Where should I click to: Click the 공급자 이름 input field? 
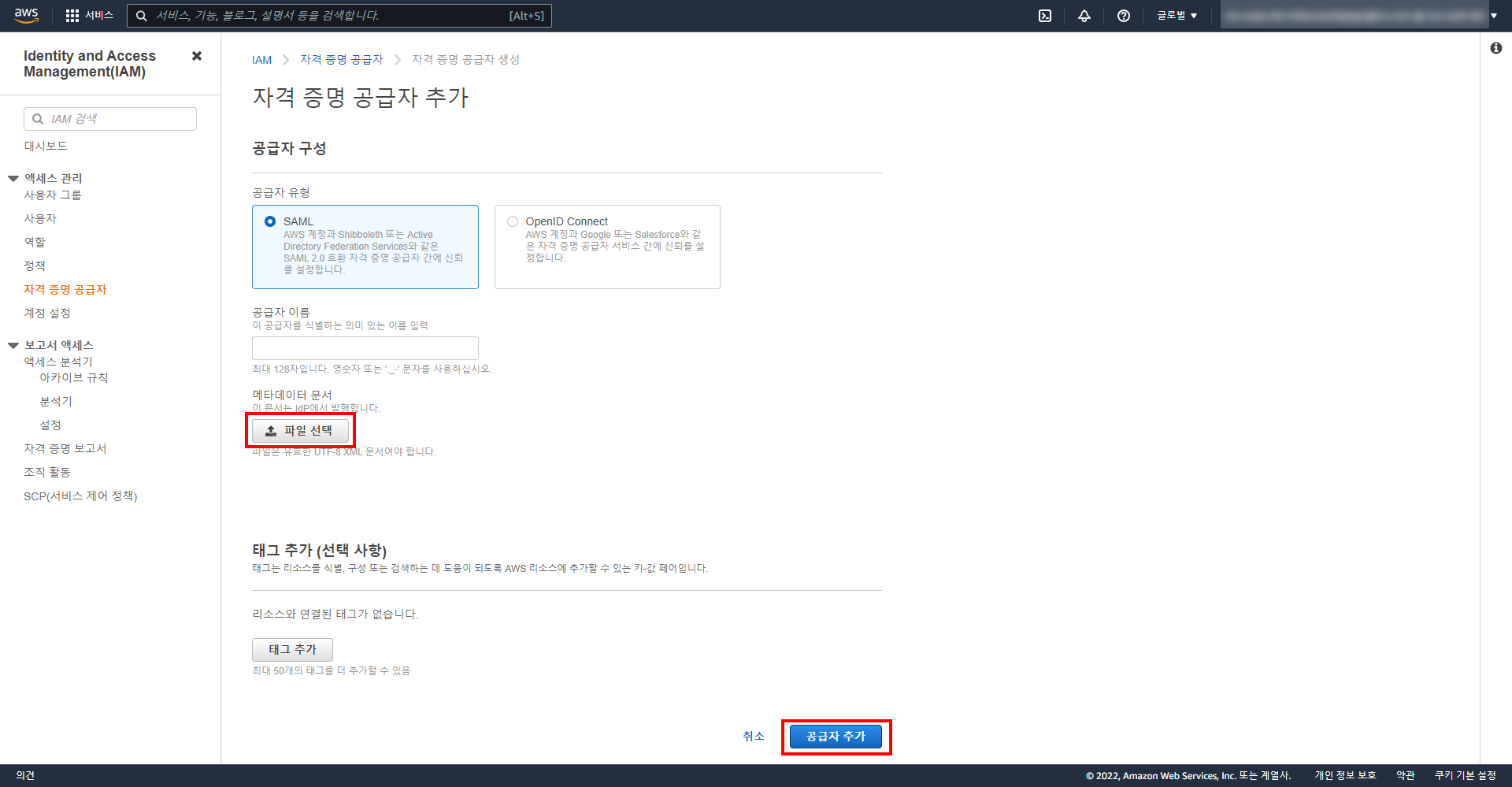(x=365, y=348)
